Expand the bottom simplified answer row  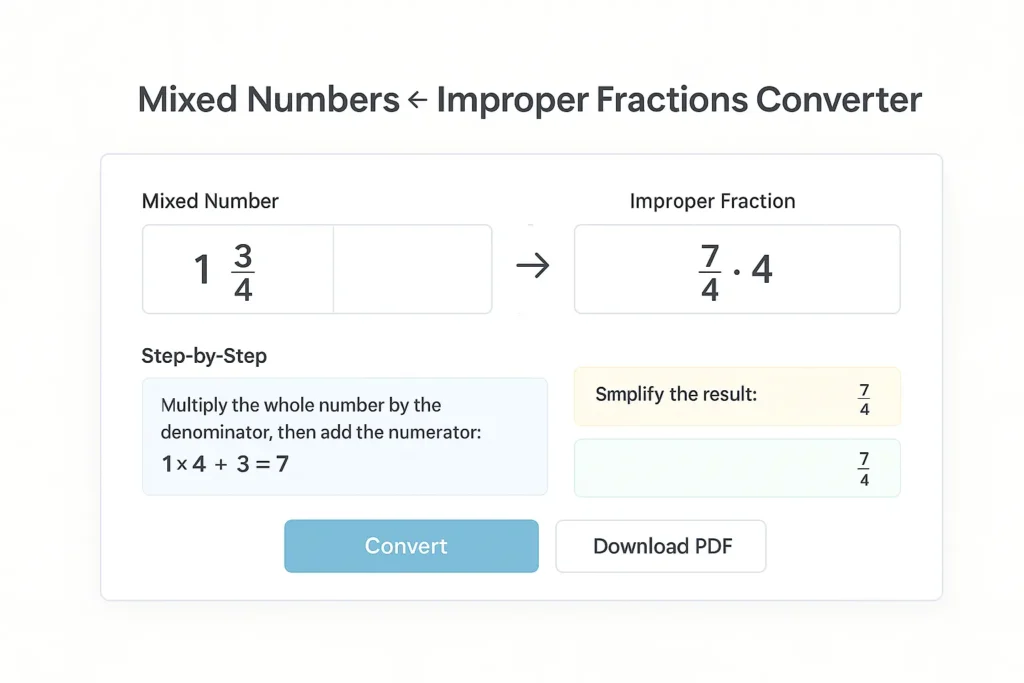737,467
